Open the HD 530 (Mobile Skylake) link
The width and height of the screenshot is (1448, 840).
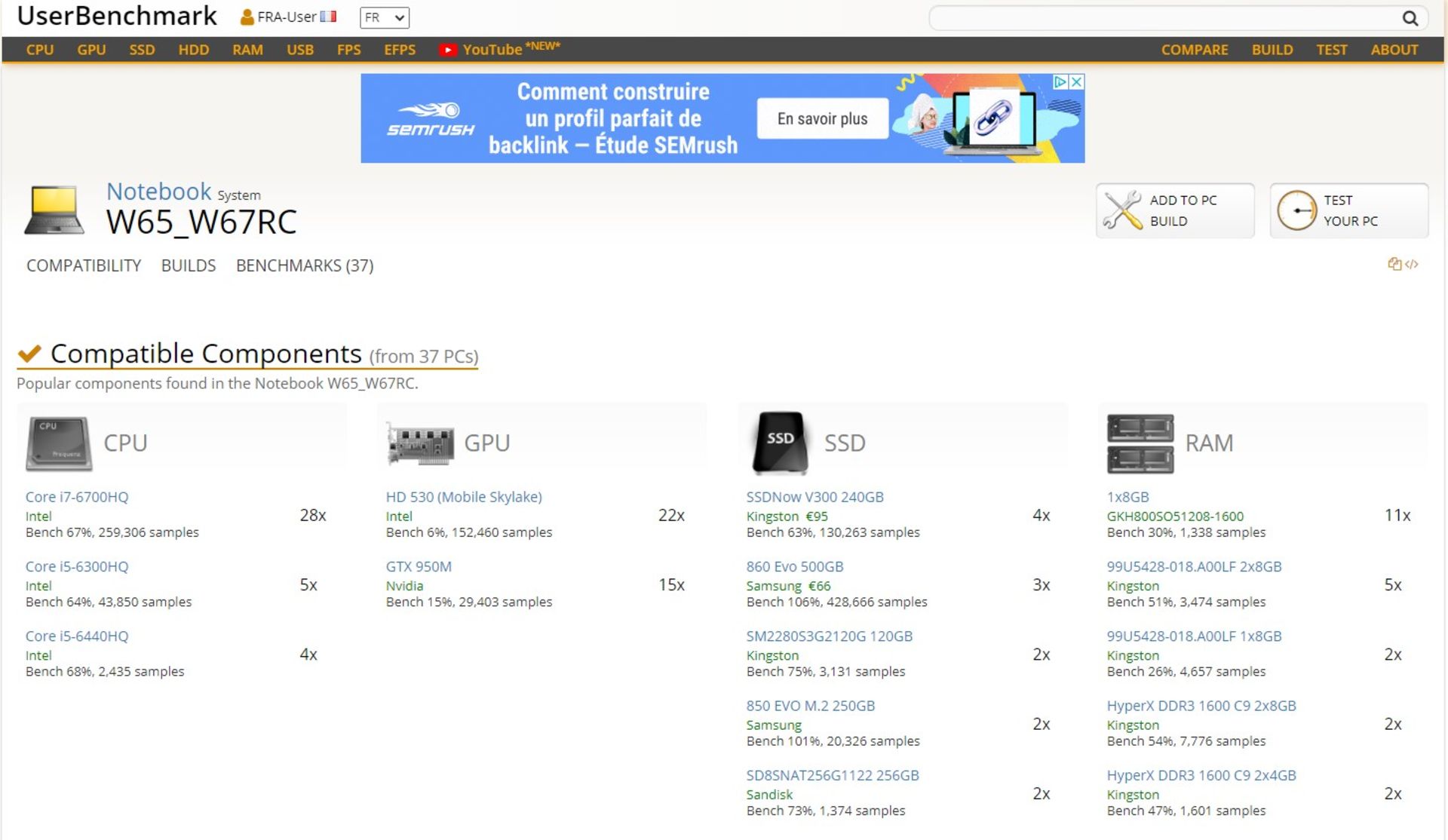(464, 497)
